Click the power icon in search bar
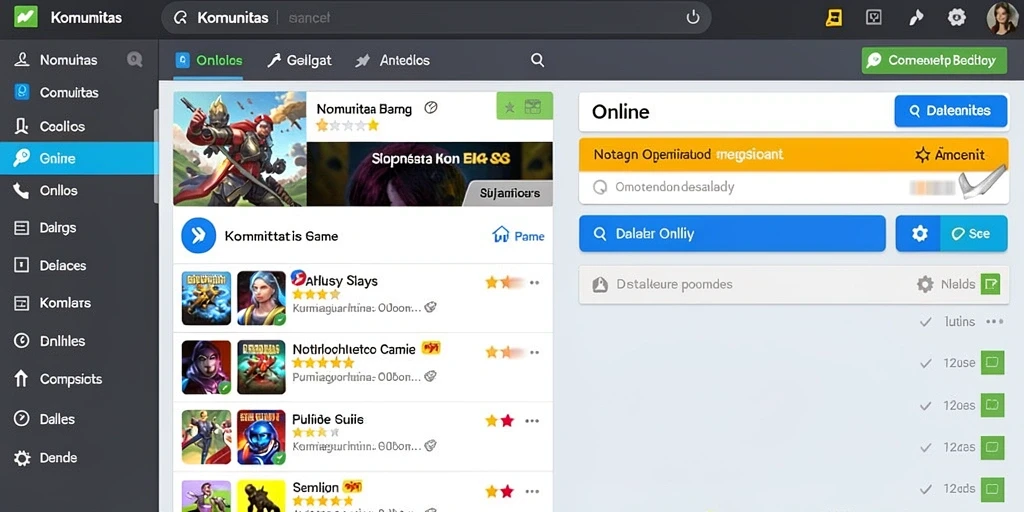This screenshot has width=1024, height=512. pos(693,18)
